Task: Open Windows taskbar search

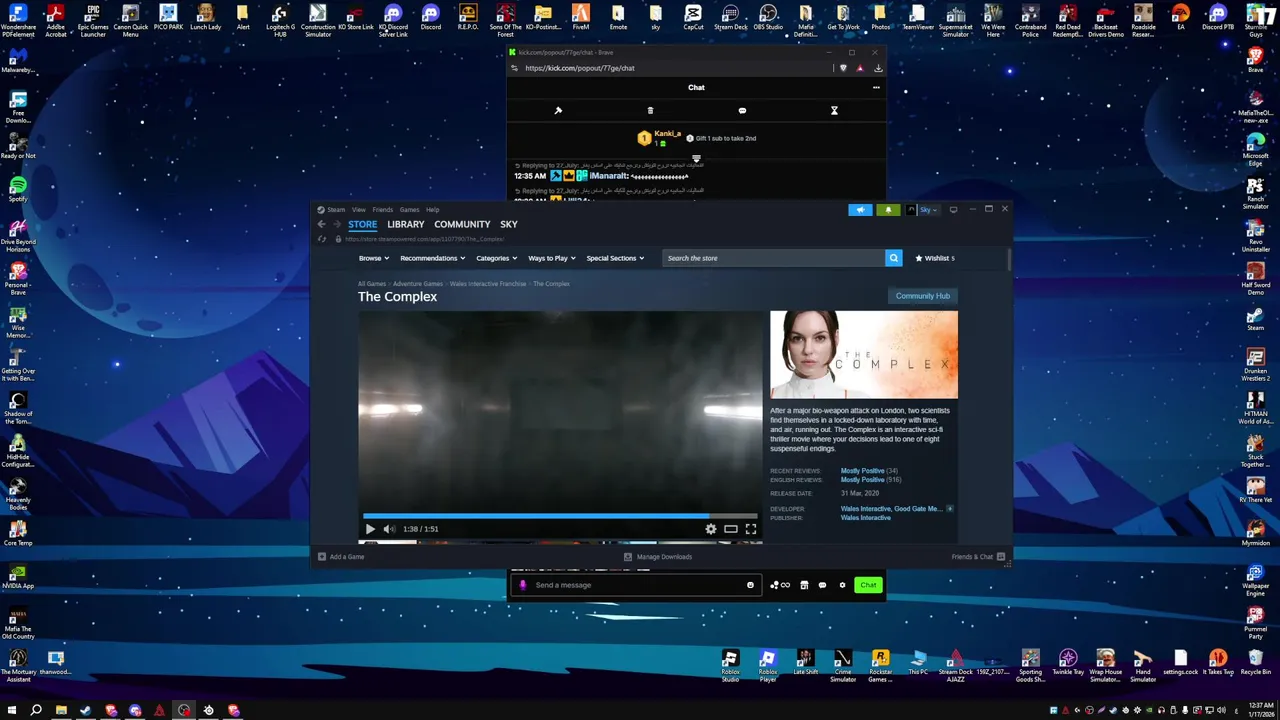Action: tap(36, 710)
